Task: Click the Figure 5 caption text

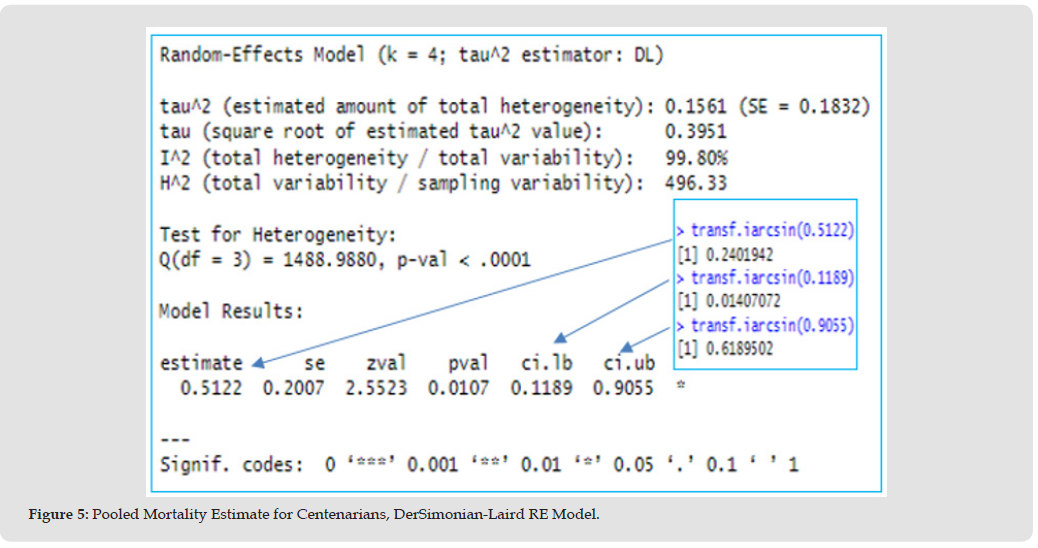Action: click(314, 513)
